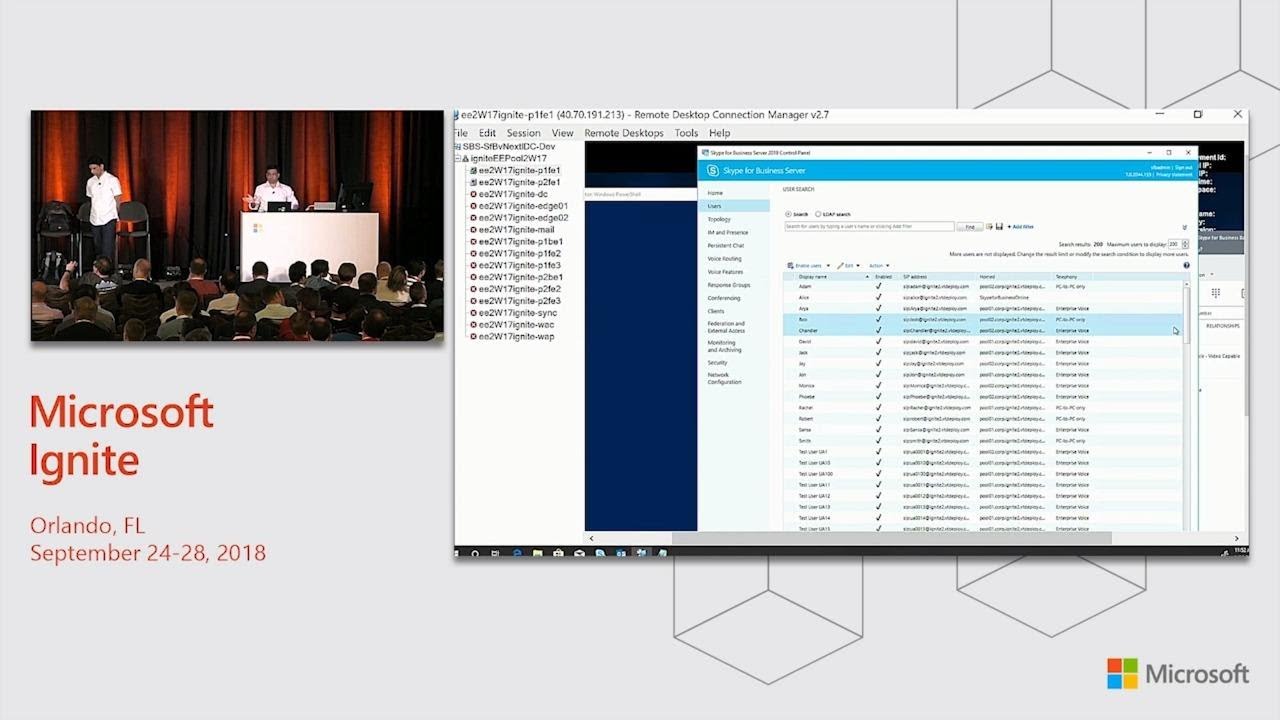This screenshot has width=1280, height=720.
Task: Expand search options double chevron
Action: click(x=1185, y=227)
